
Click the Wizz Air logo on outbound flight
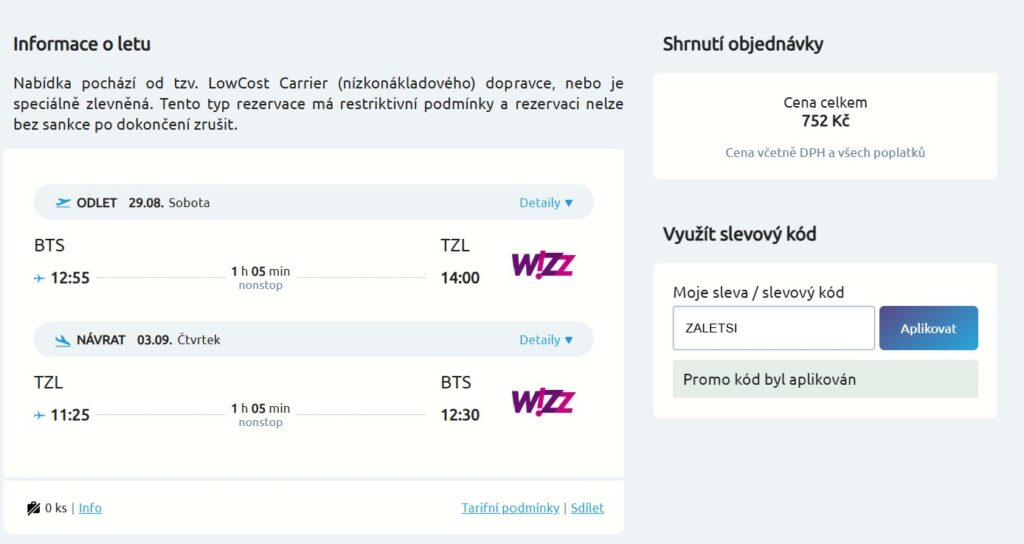pos(543,264)
